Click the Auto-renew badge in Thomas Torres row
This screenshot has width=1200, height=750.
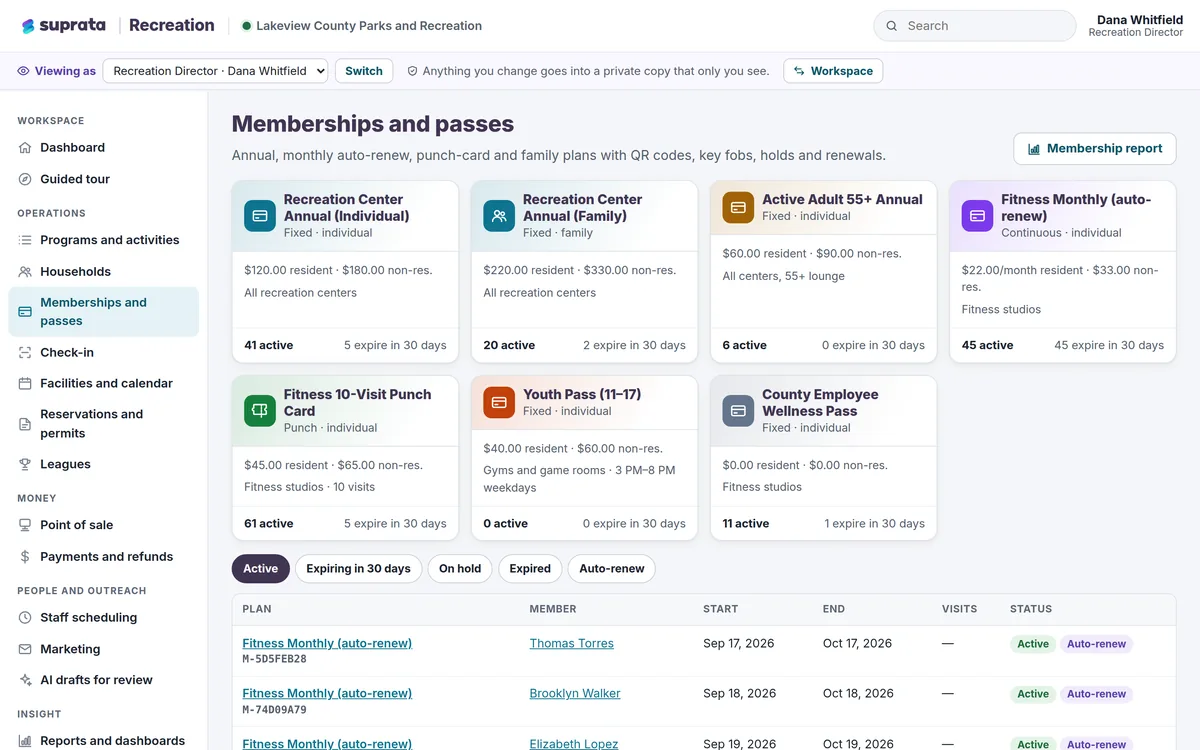point(1096,644)
